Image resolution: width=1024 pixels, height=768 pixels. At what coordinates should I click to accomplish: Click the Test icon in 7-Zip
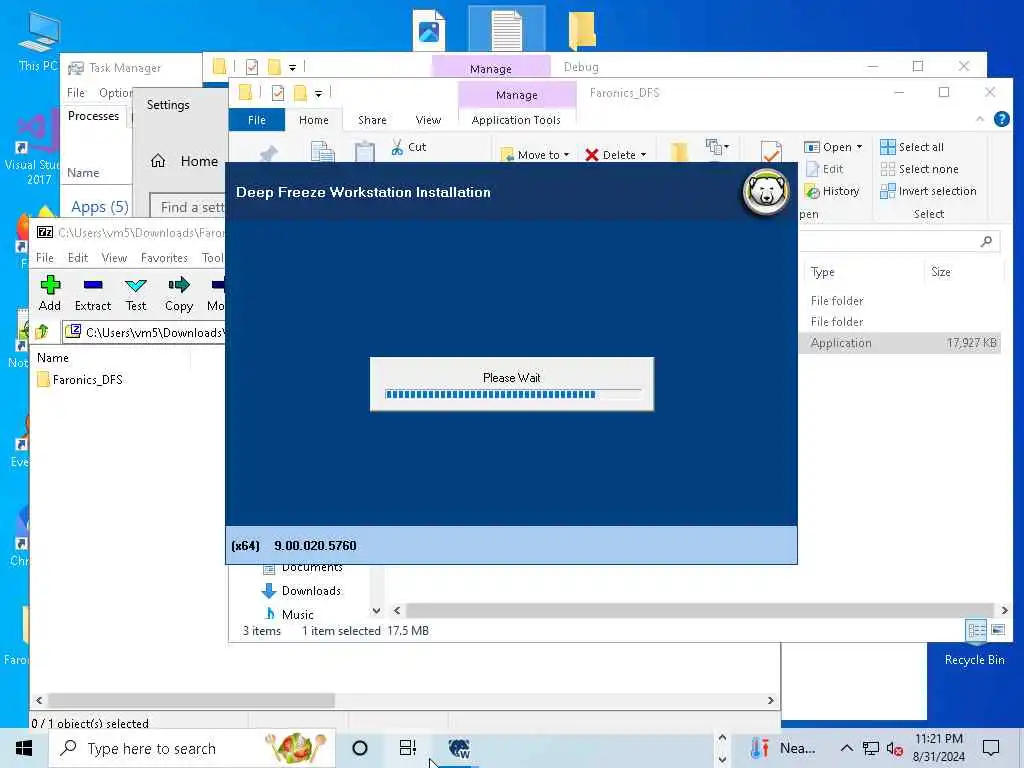136,293
